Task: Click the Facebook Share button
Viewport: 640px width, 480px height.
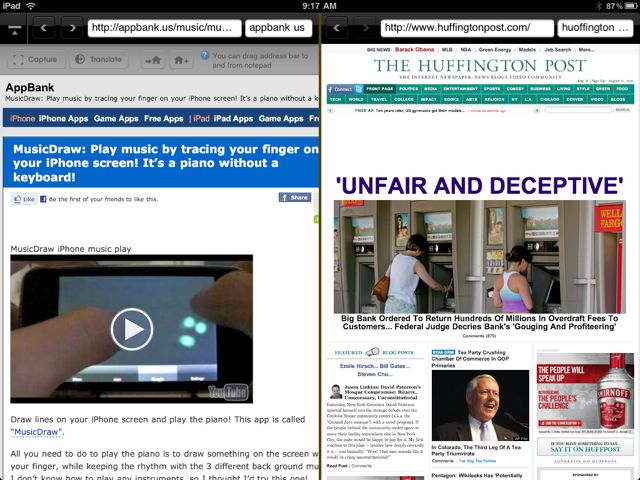Action: point(295,198)
